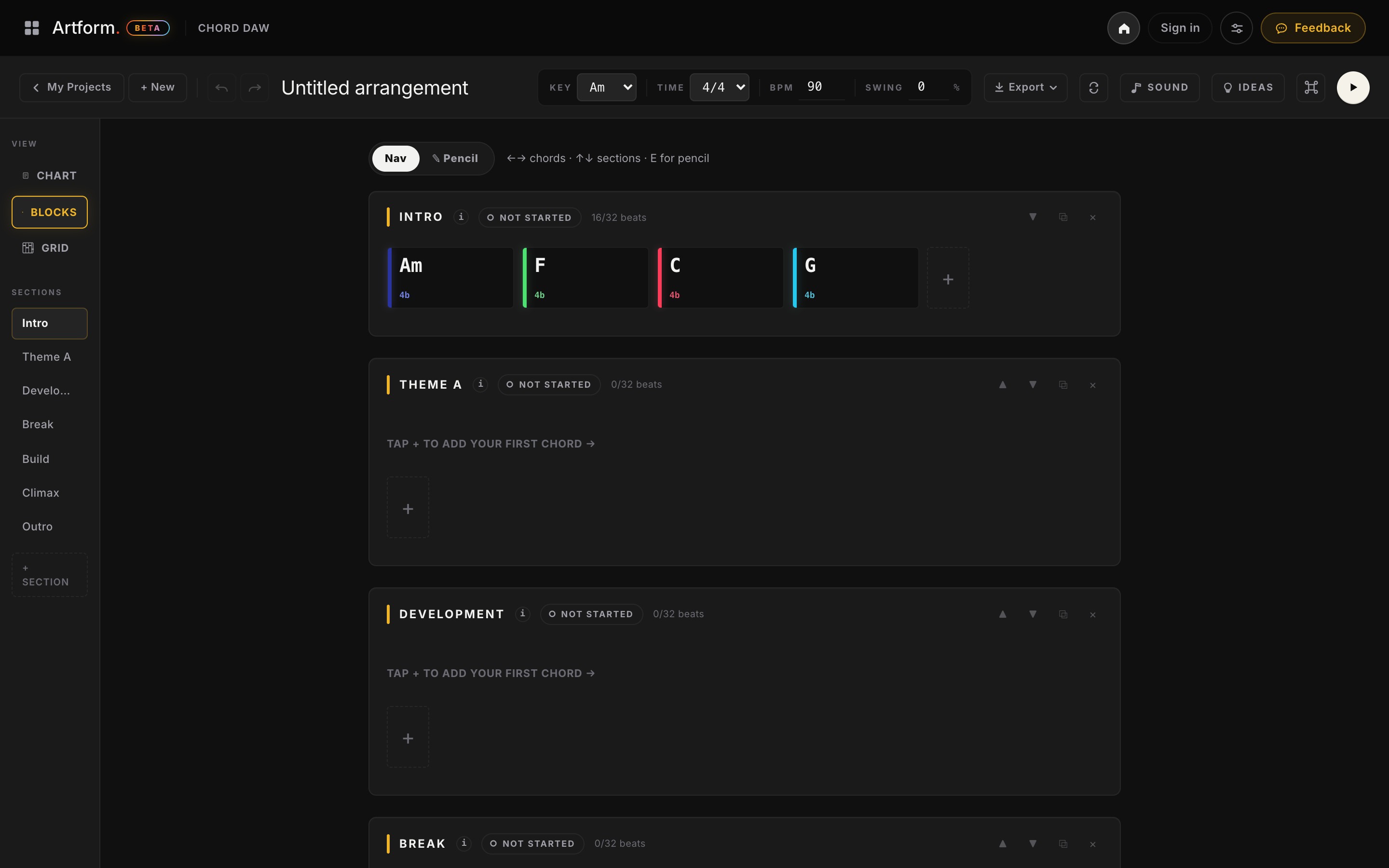This screenshot has height=868, width=1389.
Task: Start playback with the play button
Action: coord(1353,87)
